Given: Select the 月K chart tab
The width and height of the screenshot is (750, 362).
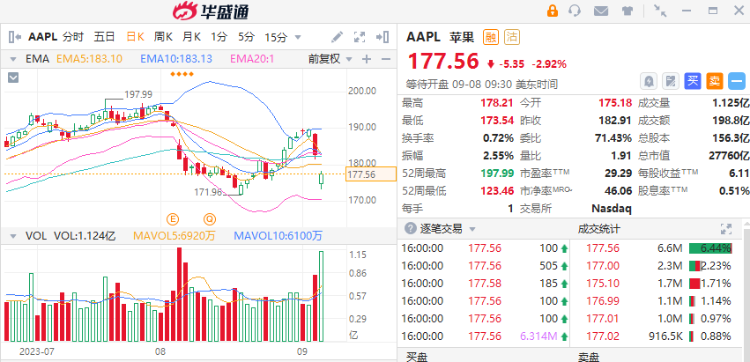Looking at the screenshot, I should (x=191, y=37).
